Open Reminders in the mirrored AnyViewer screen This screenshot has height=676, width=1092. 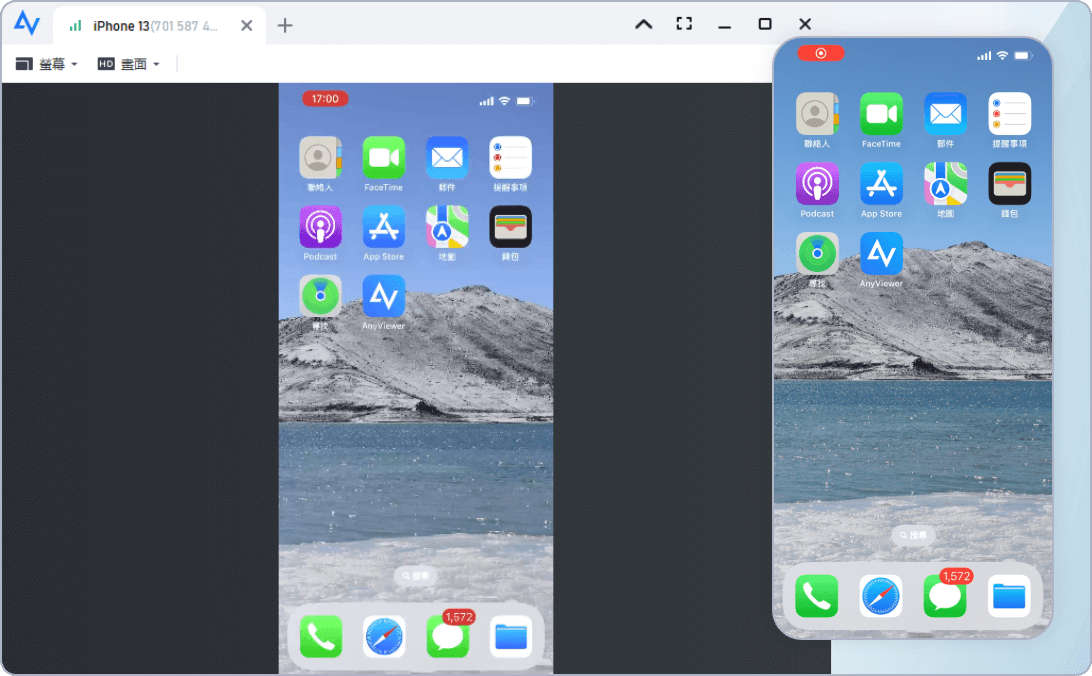[510, 157]
